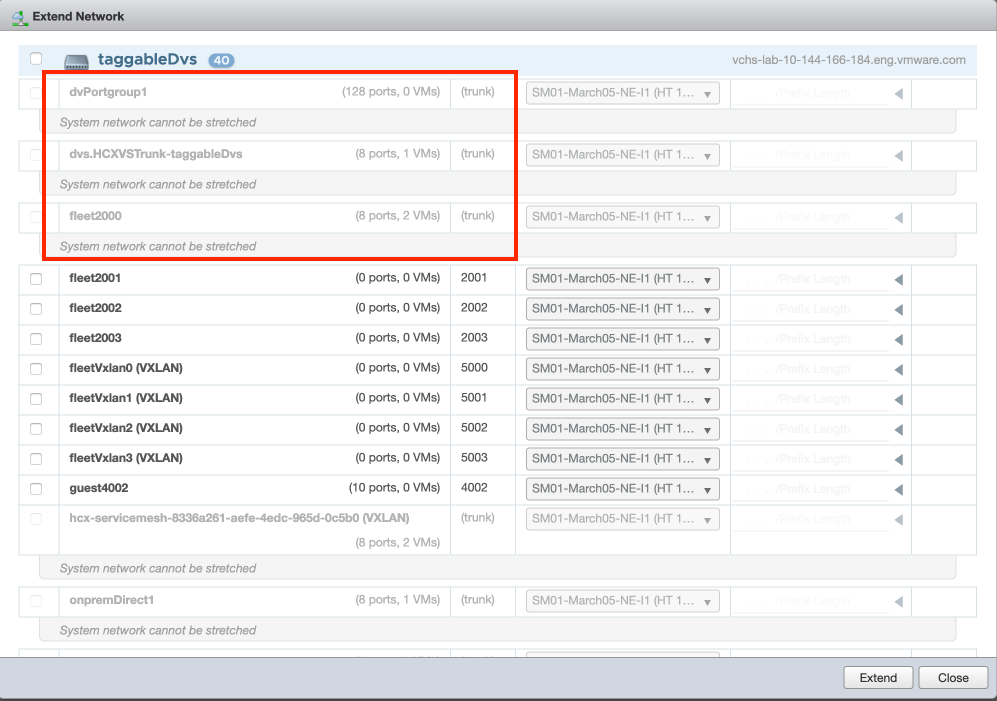
Task: Click the arrow icon in fleet2003 row
Action: point(898,340)
